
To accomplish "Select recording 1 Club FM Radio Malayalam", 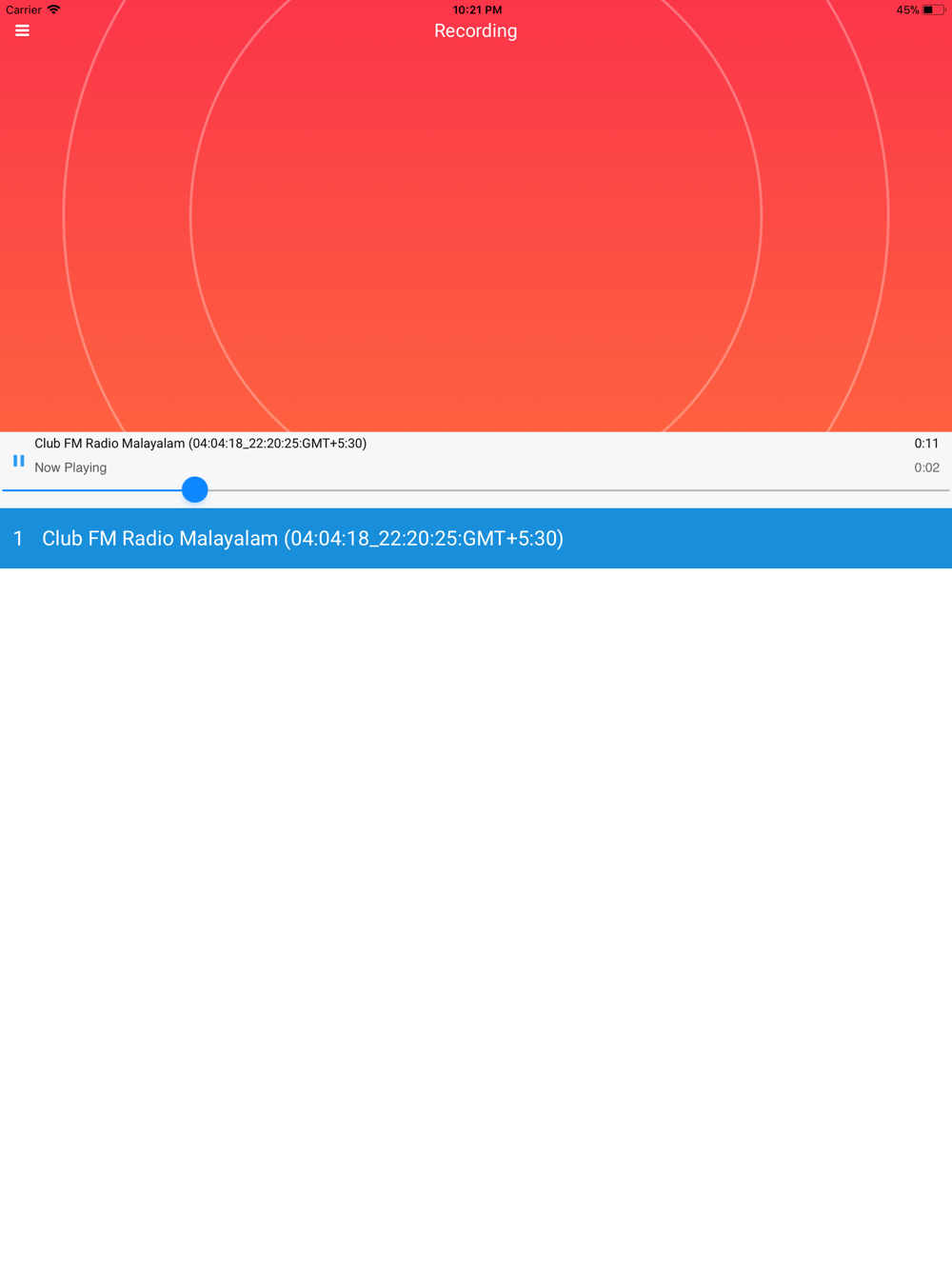I will click(x=476, y=538).
